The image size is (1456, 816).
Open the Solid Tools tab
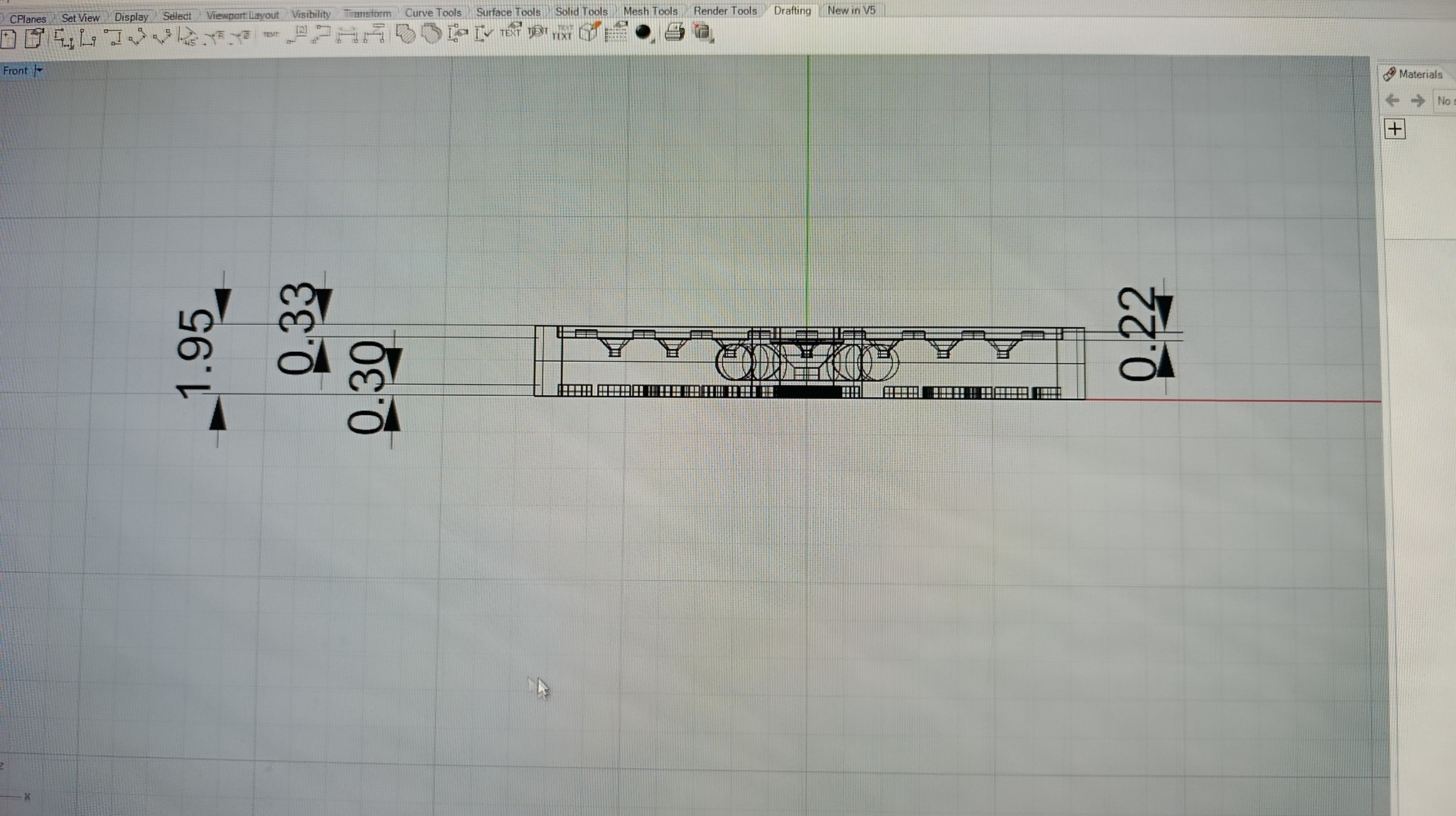(581, 11)
